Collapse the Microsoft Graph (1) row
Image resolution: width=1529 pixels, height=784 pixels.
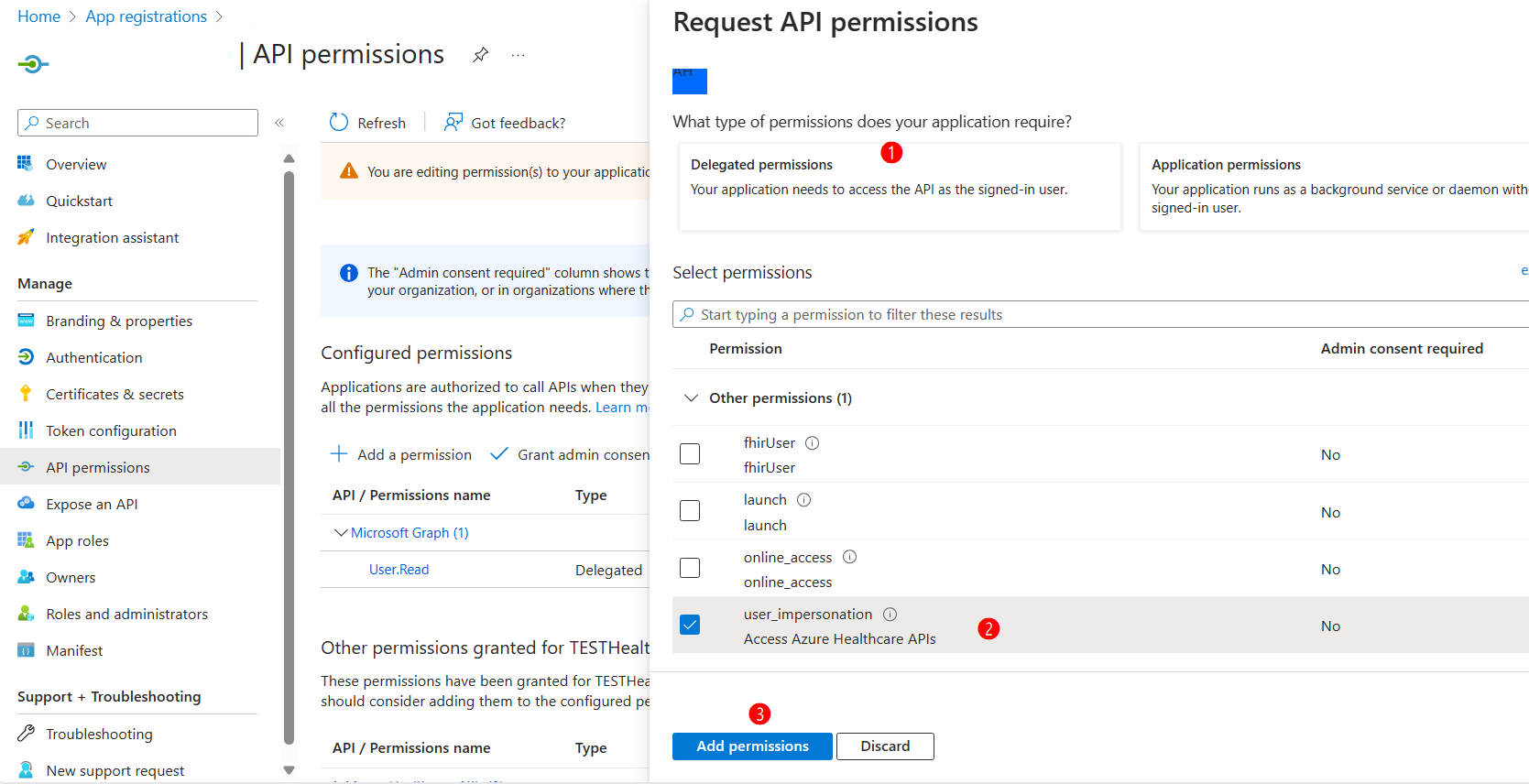point(341,533)
